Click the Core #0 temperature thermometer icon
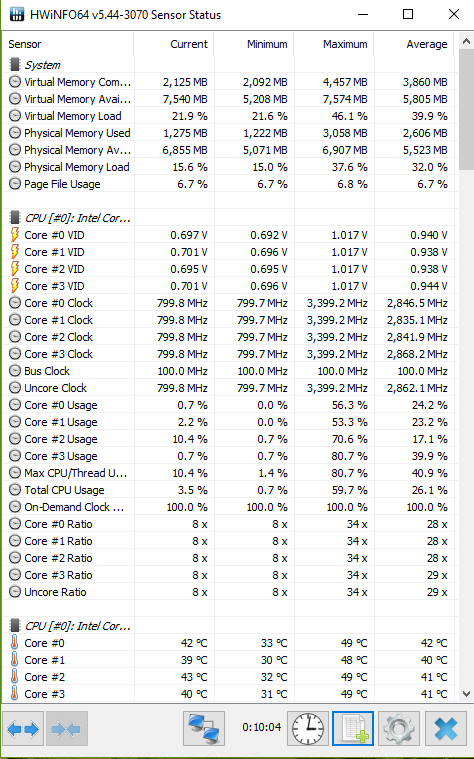 (x=15, y=643)
